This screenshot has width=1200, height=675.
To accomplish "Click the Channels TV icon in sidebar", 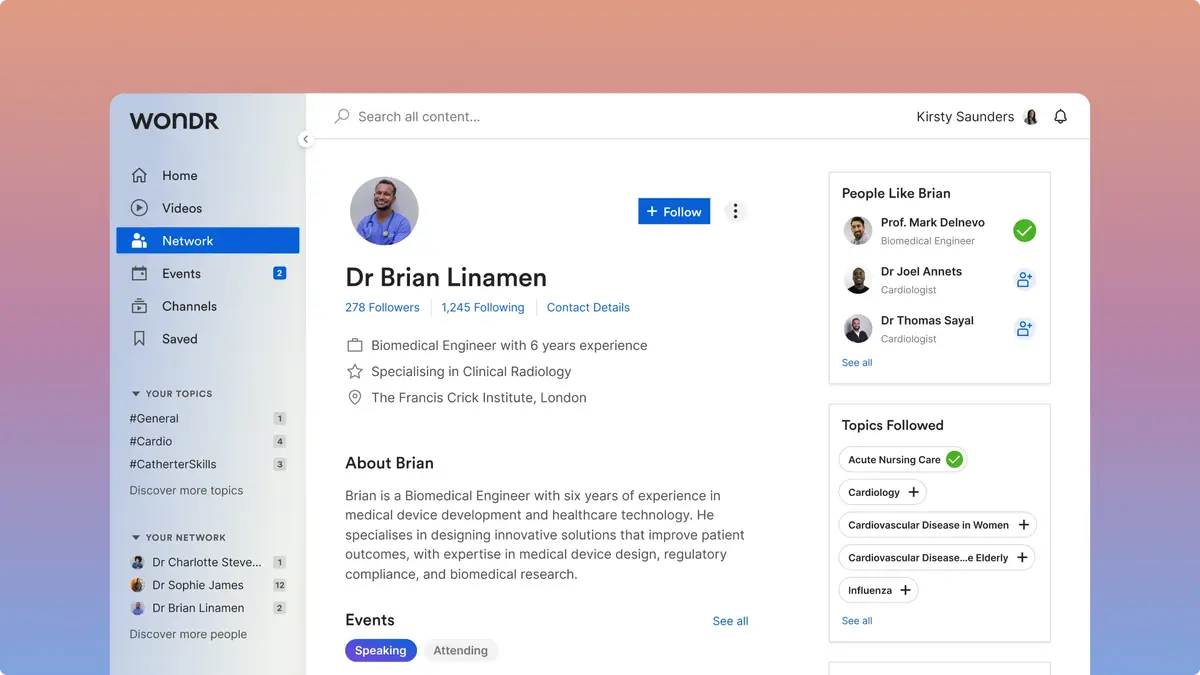I will (140, 306).
